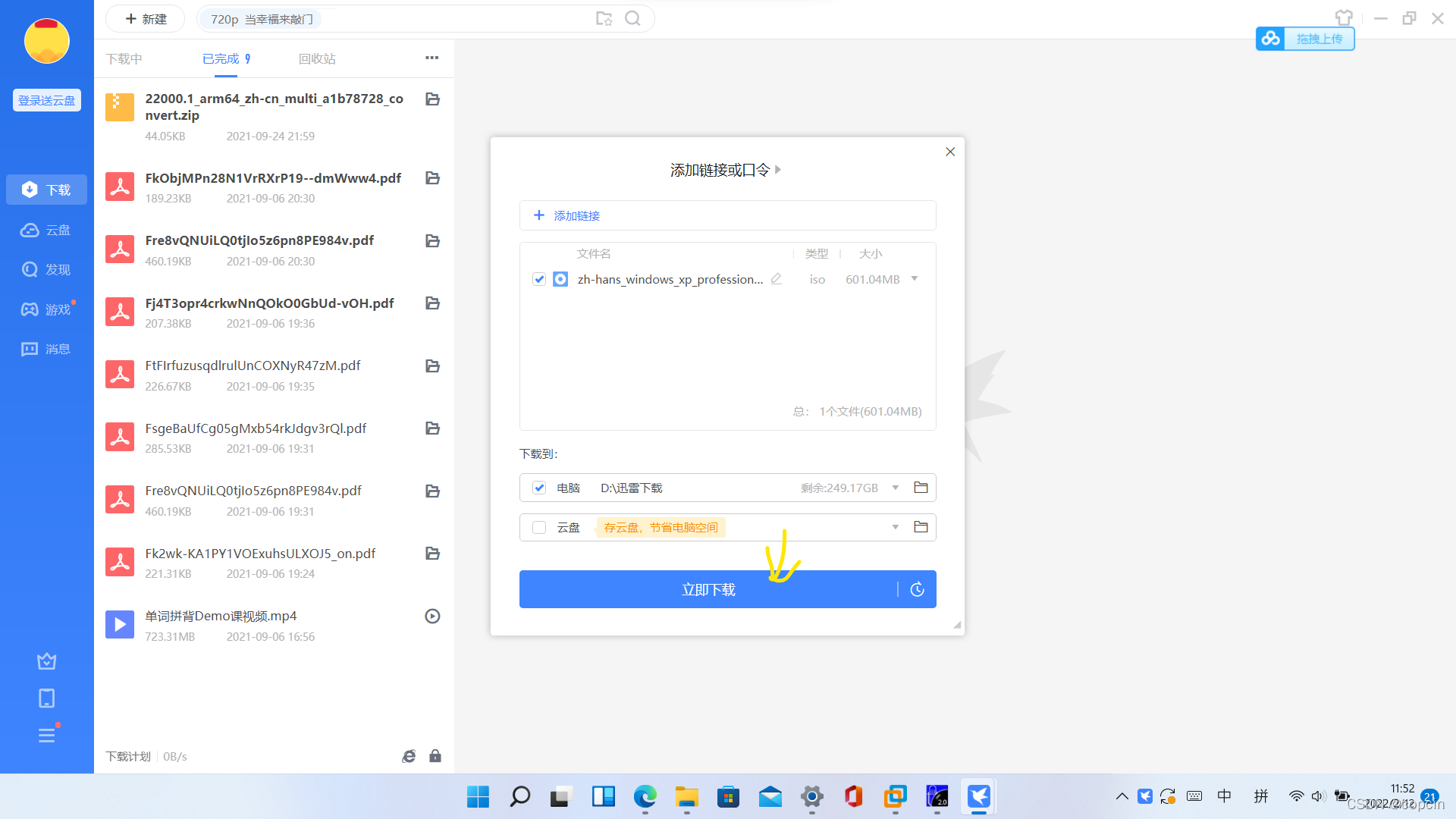This screenshot has width=1456, height=819.
Task: Expand the 云盘 destination dropdown arrow
Action: pos(896,527)
